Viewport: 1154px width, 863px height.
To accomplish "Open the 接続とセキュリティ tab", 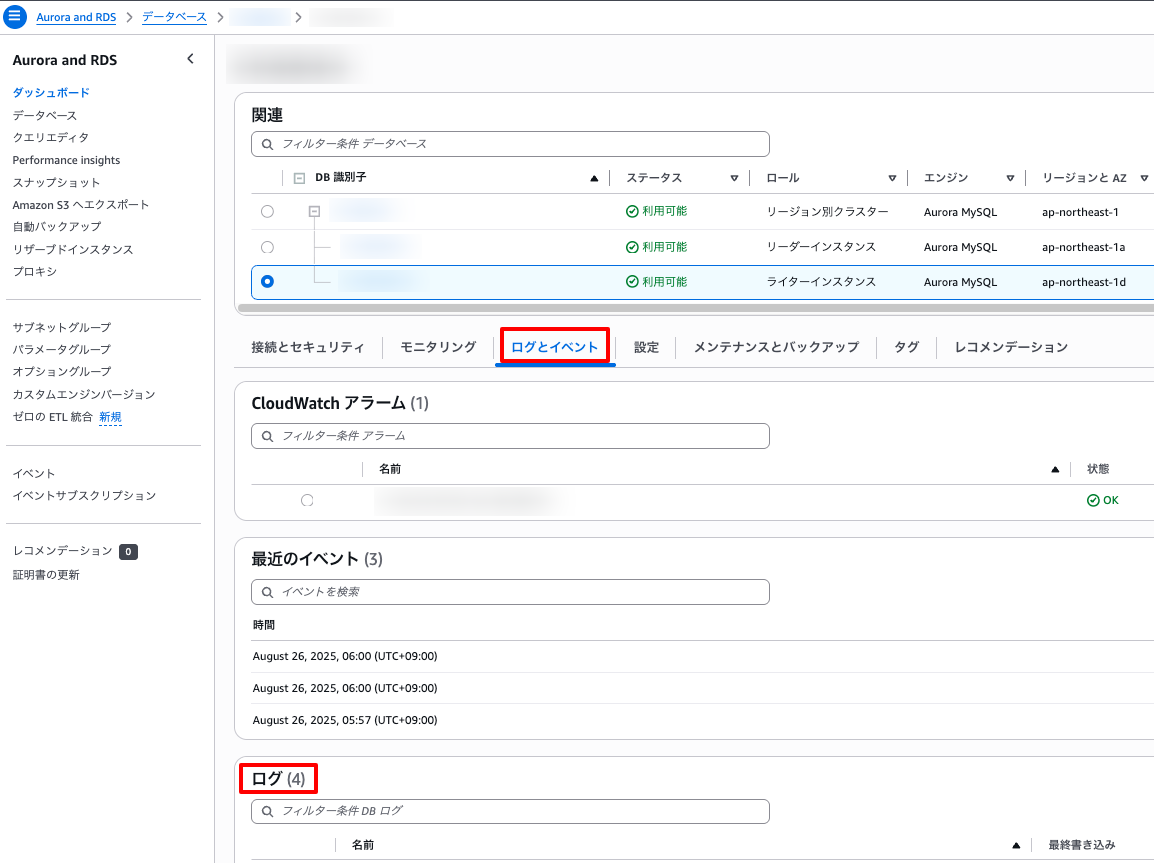I will click(308, 347).
